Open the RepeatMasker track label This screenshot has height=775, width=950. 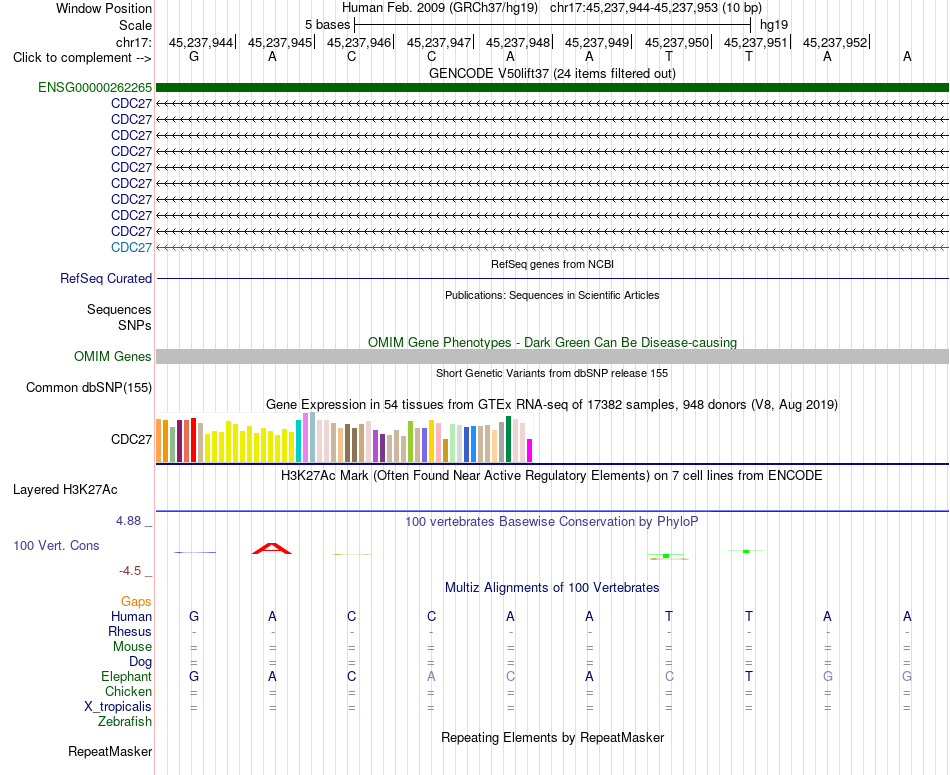point(110,751)
